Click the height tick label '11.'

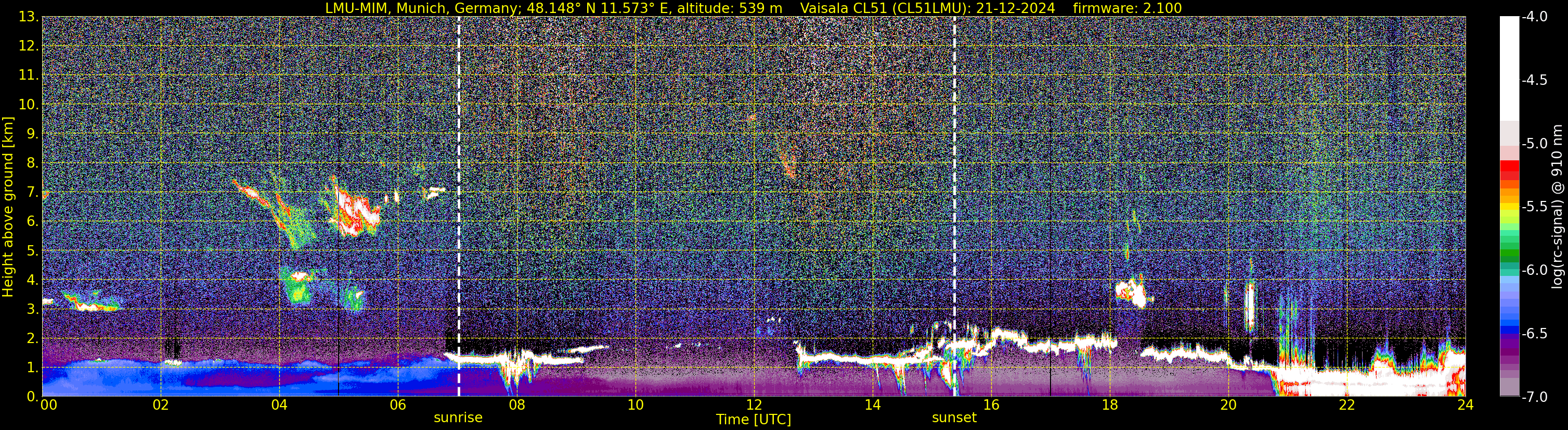(x=29, y=75)
